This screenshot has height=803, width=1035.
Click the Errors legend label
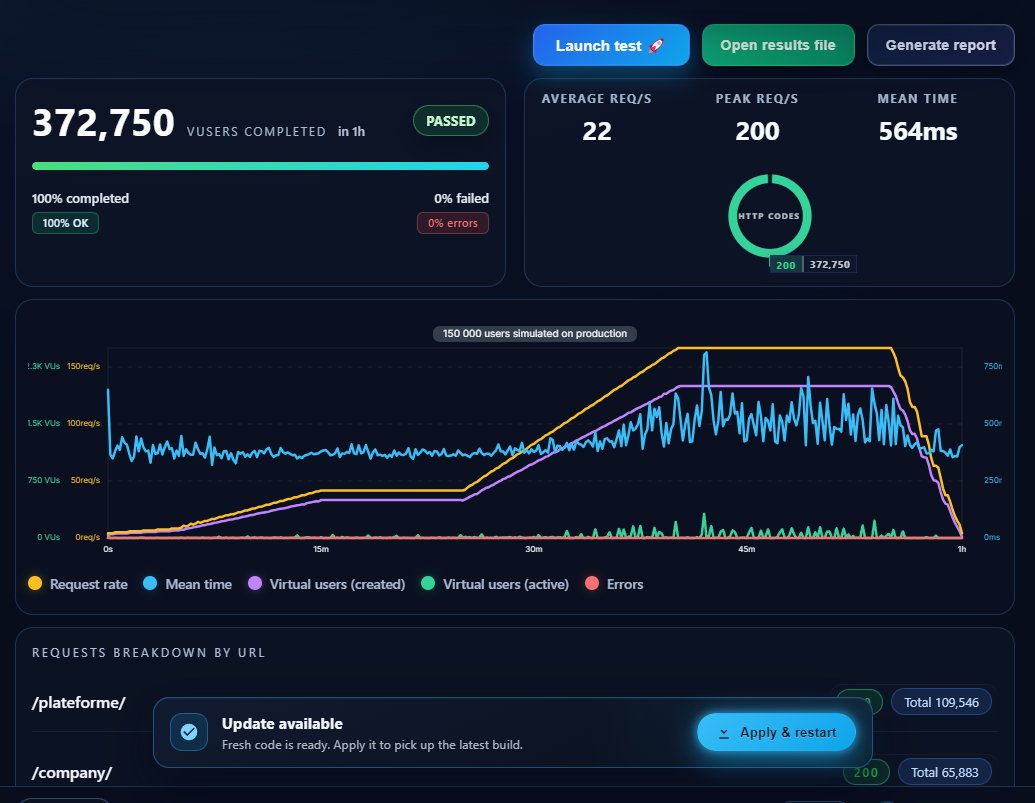click(x=625, y=584)
